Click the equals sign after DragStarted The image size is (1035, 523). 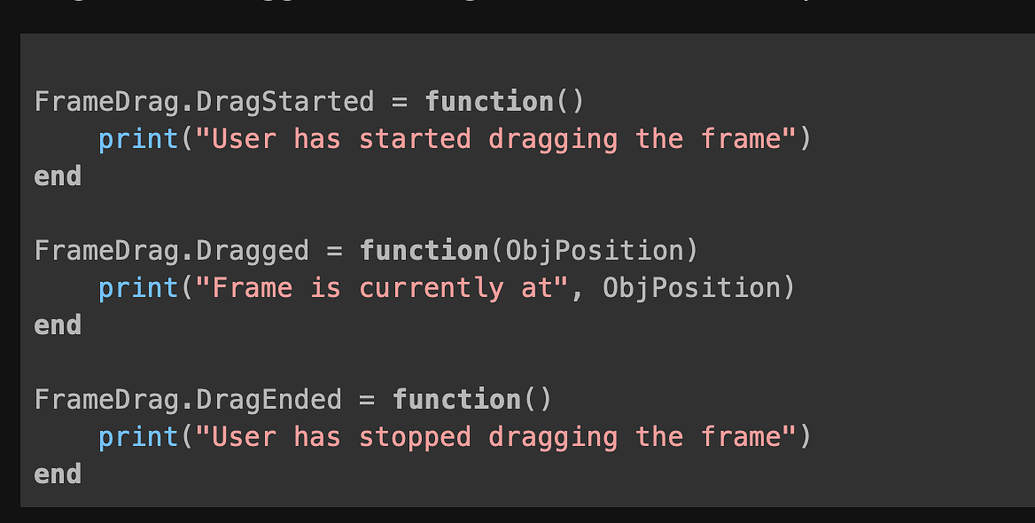pos(399,102)
